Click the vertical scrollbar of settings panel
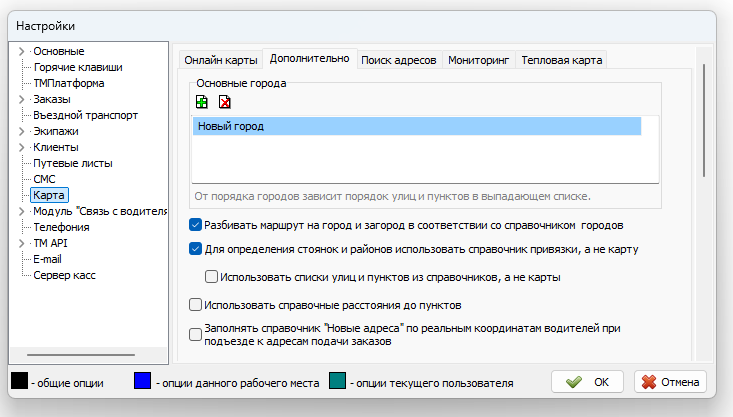The height and width of the screenshot is (417, 733). 704,121
